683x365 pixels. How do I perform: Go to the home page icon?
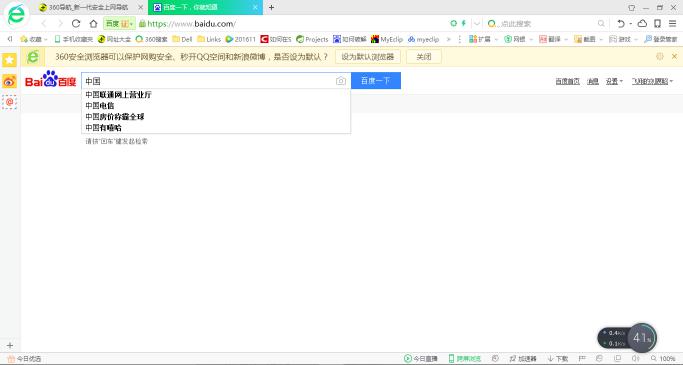(x=93, y=24)
